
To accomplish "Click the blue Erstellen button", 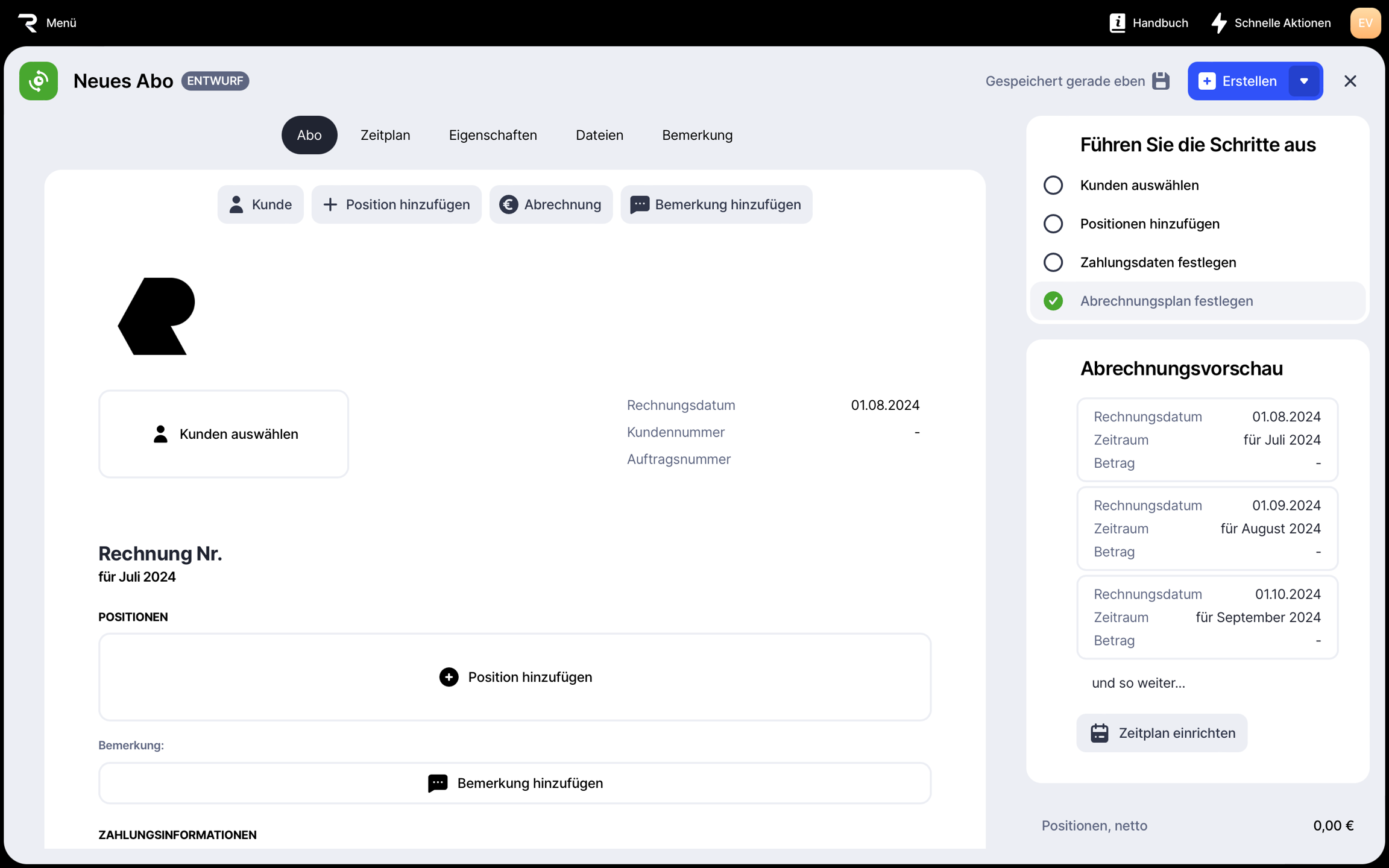I will [1239, 81].
